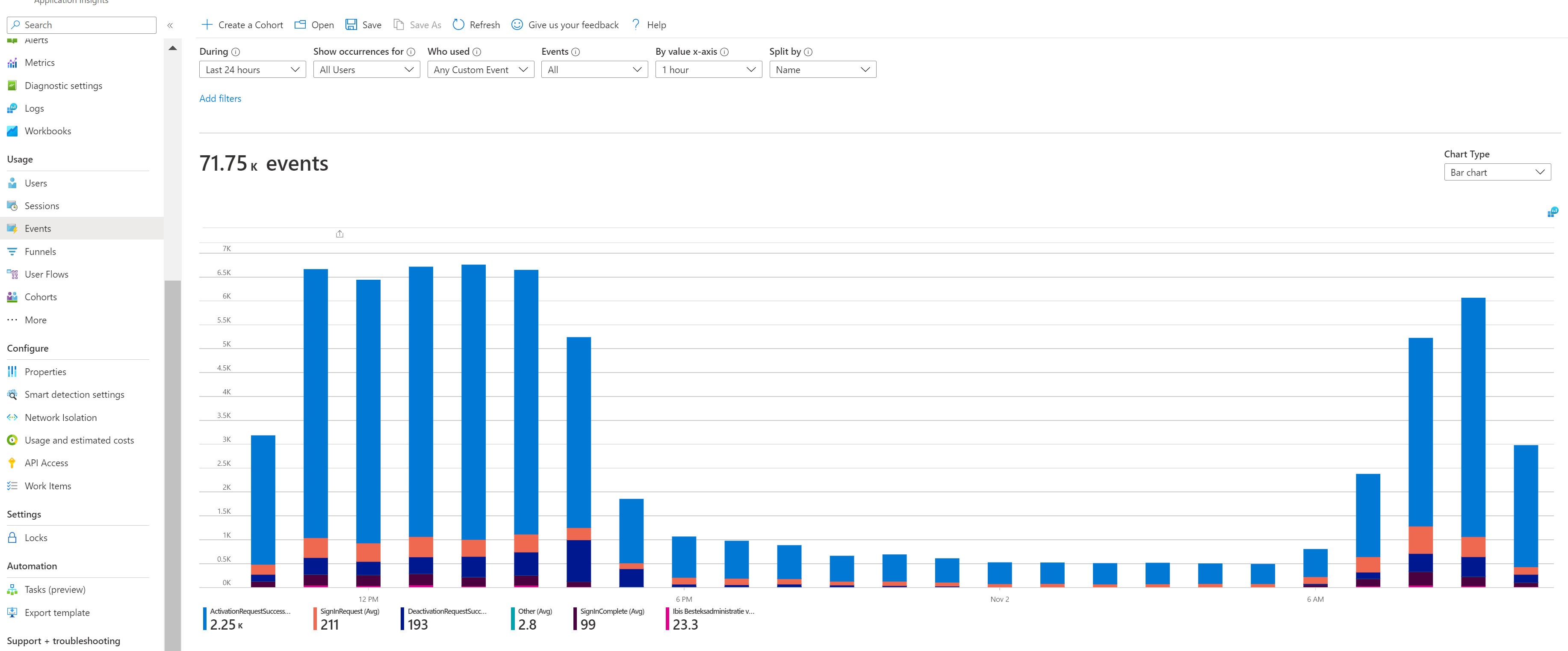This screenshot has height=651, width=1568.
Task: Click the Add filters link
Action: click(x=220, y=99)
